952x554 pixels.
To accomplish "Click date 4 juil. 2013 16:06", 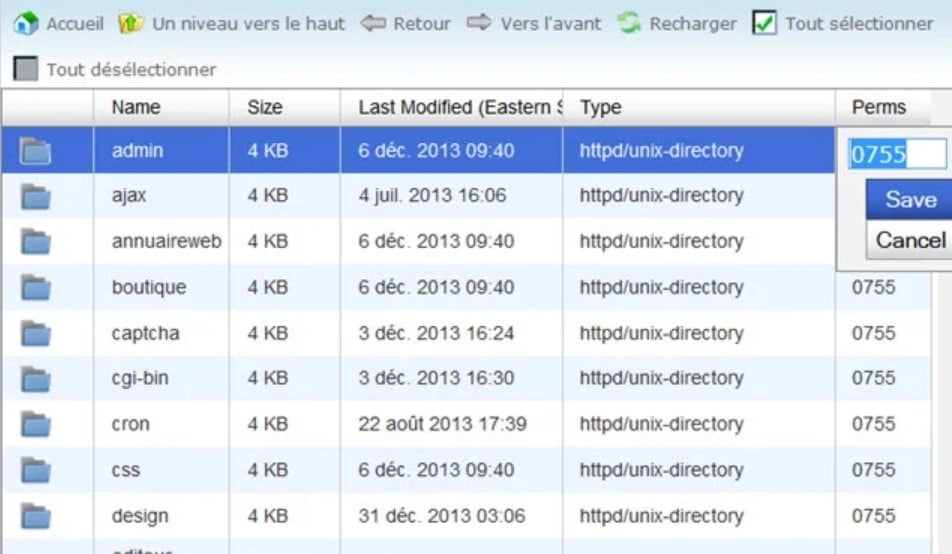I will pos(432,196).
